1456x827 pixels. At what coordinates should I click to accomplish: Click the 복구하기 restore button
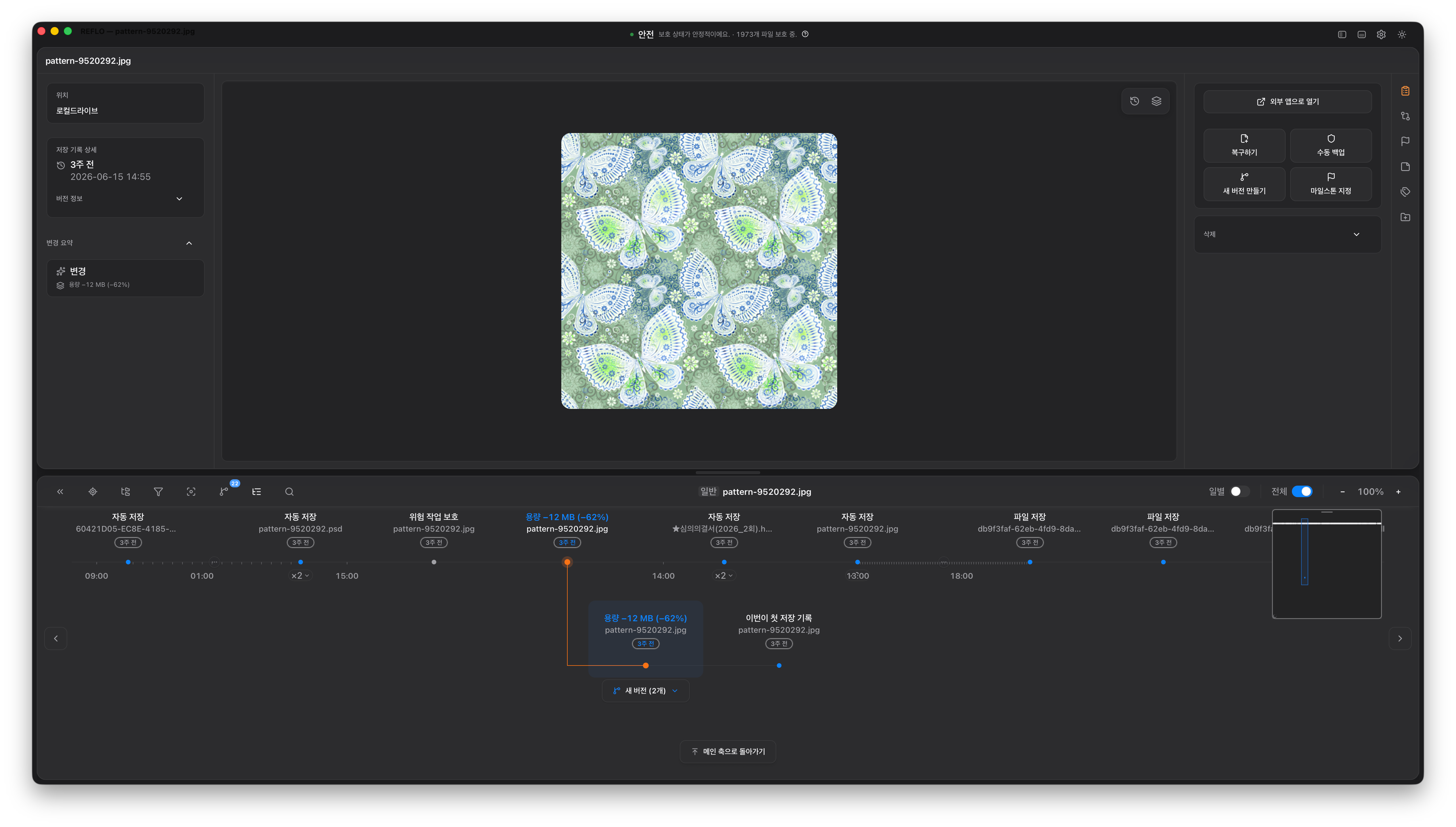[x=1244, y=145]
